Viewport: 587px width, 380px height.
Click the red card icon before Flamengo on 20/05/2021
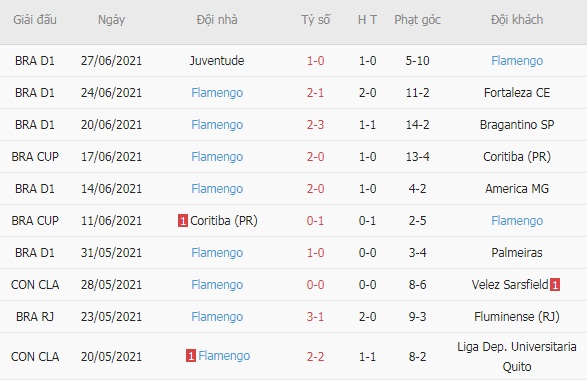coord(191,356)
